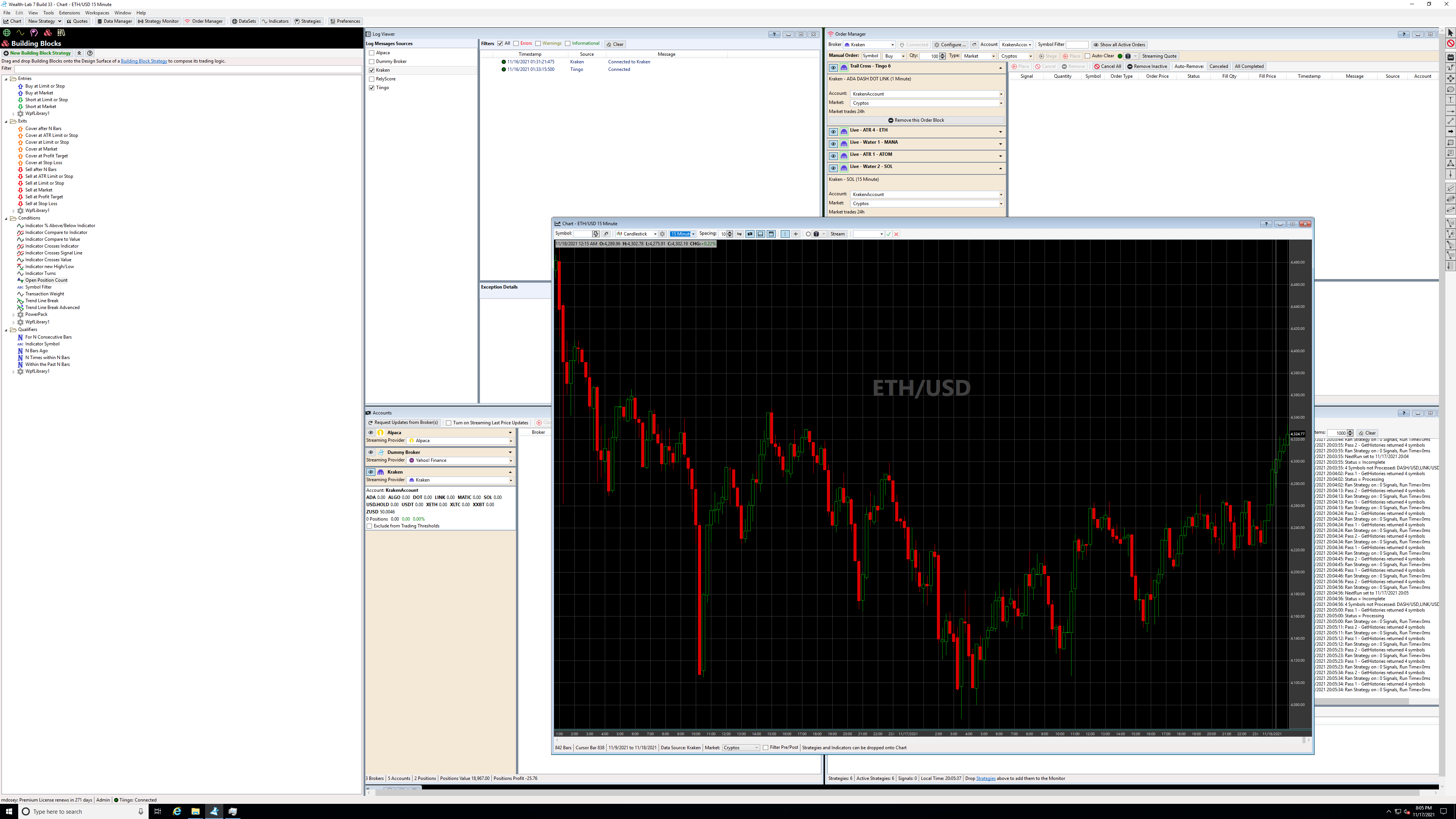Hide the Live - ATR 4 - ETH order block
The image size is (1456, 819).
834,132
